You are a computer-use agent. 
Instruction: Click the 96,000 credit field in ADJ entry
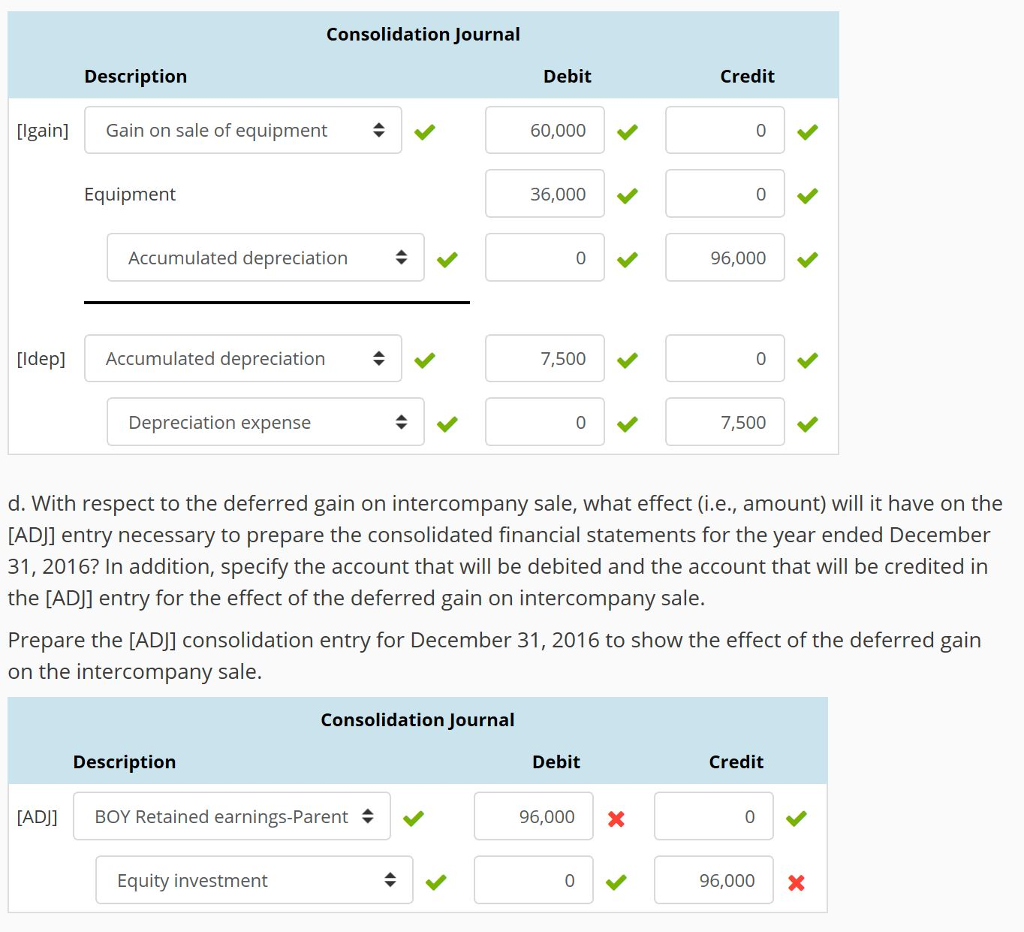tap(713, 880)
